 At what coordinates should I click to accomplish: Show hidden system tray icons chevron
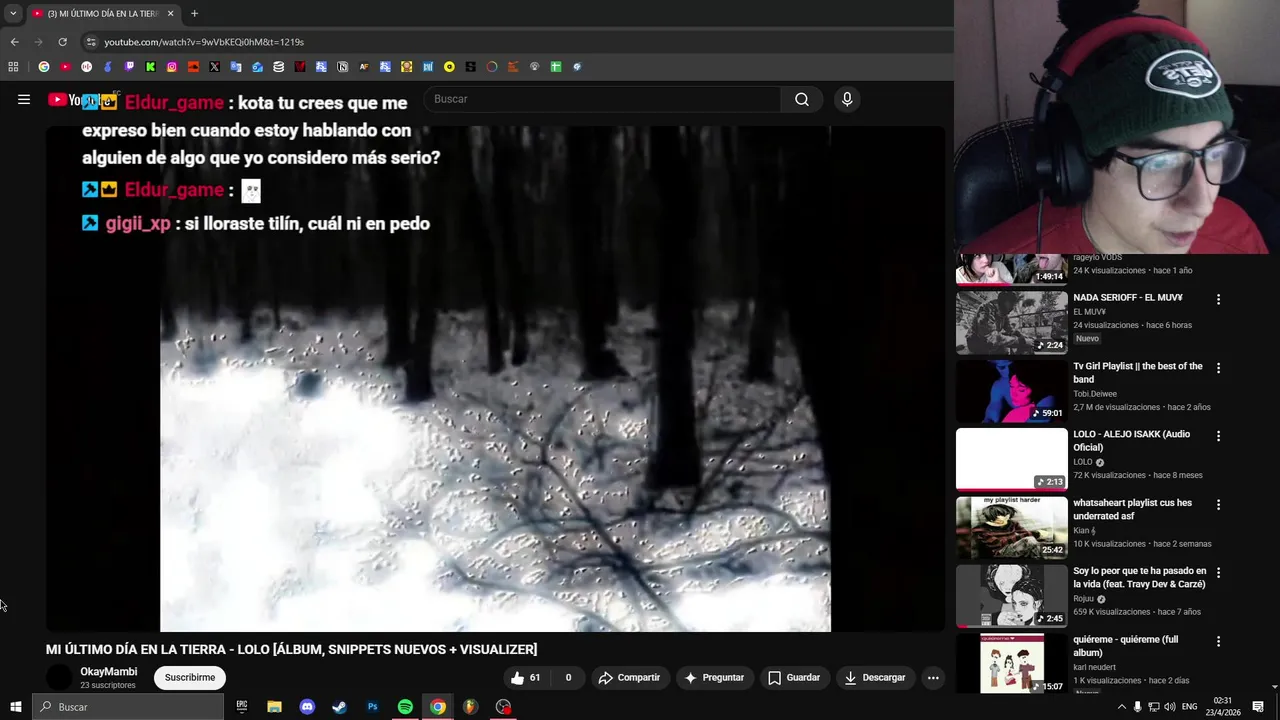tap(1121, 707)
